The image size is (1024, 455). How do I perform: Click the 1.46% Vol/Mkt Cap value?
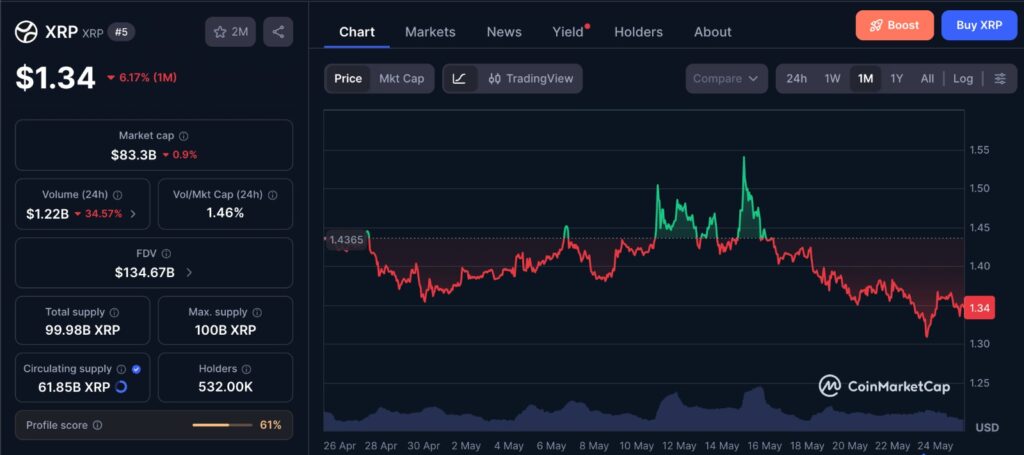pos(225,213)
